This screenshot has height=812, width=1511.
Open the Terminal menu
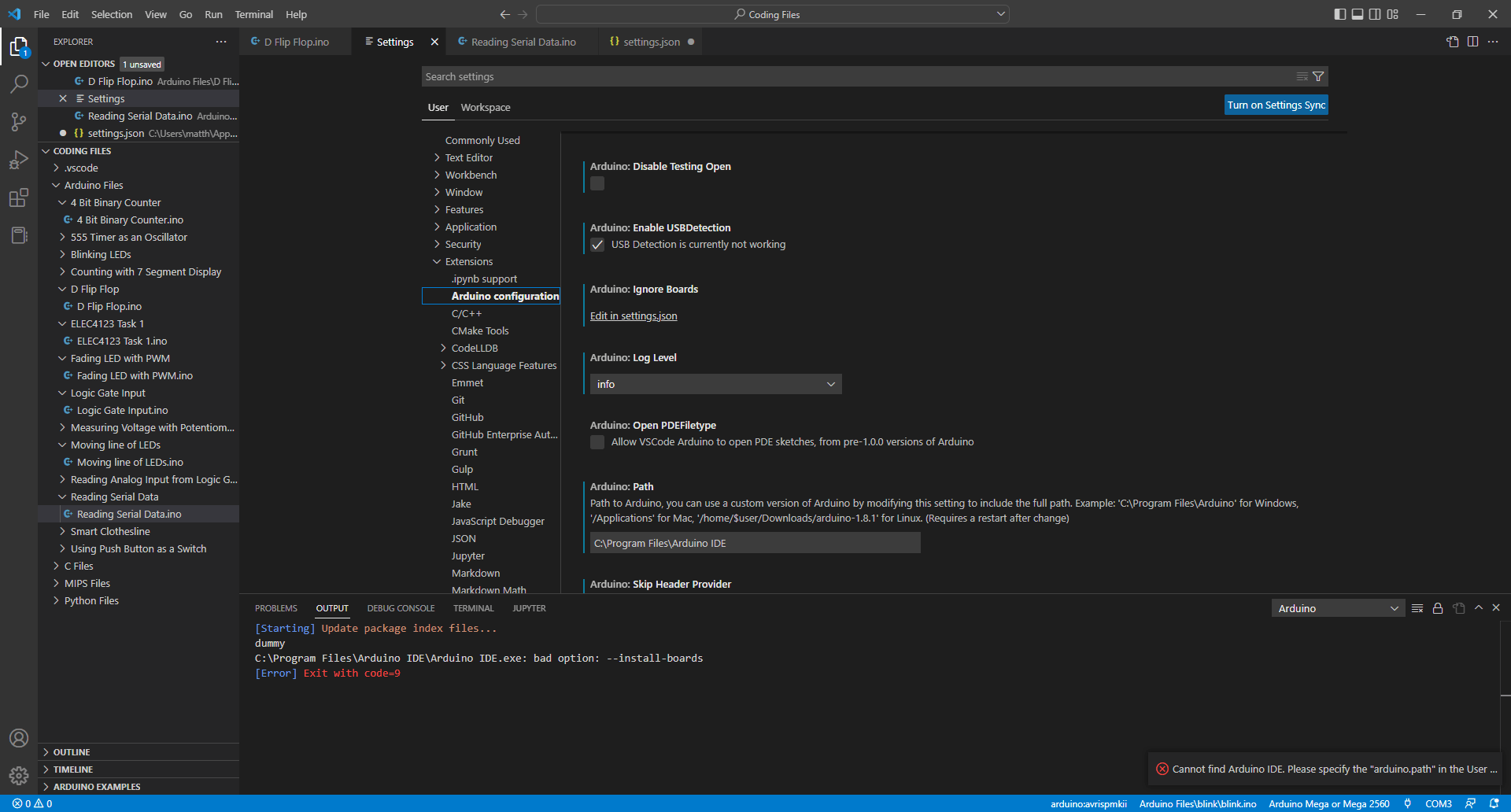(x=253, y=14)
